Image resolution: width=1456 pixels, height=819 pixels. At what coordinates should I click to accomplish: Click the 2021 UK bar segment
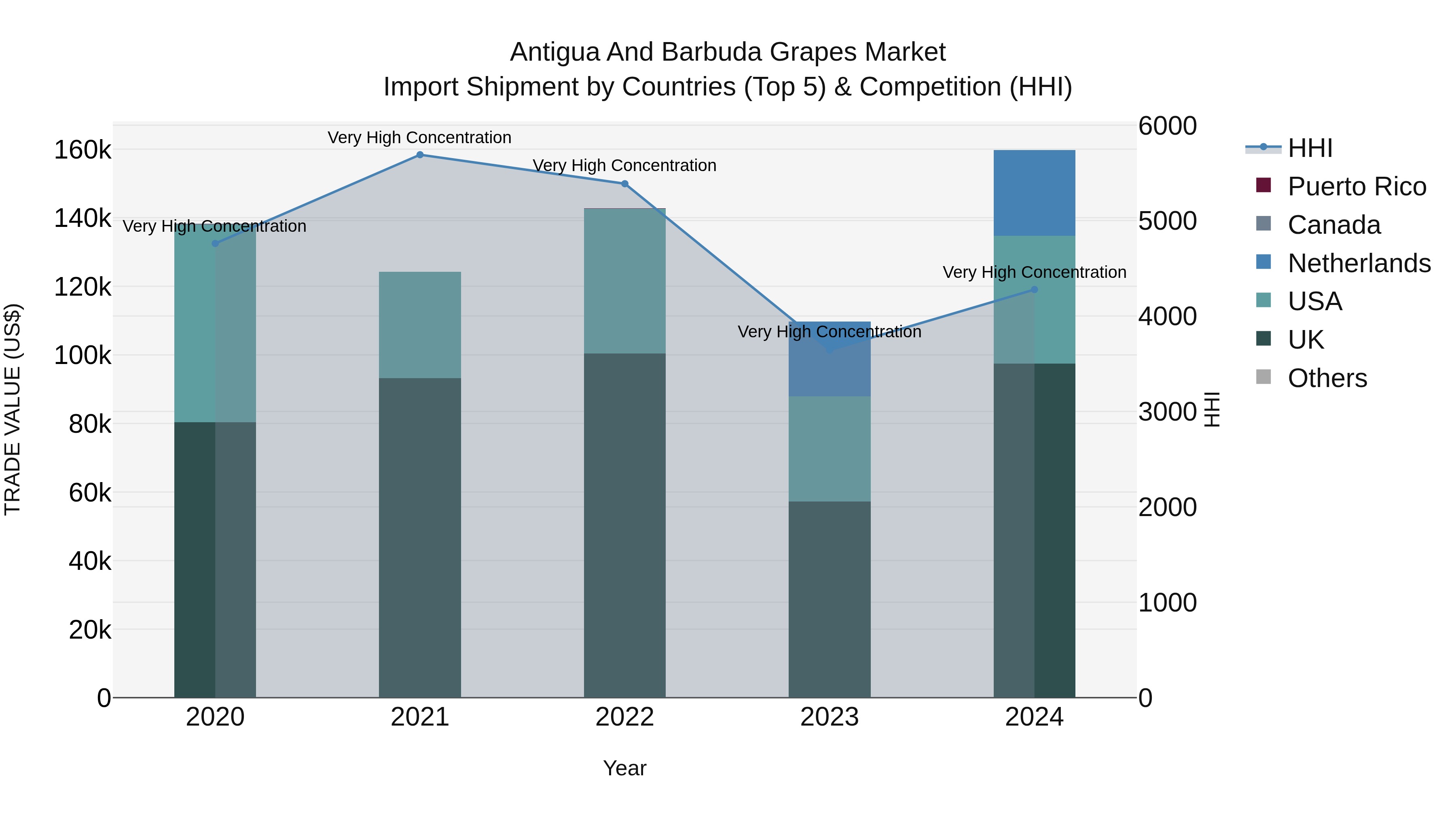tap(420, 538)
